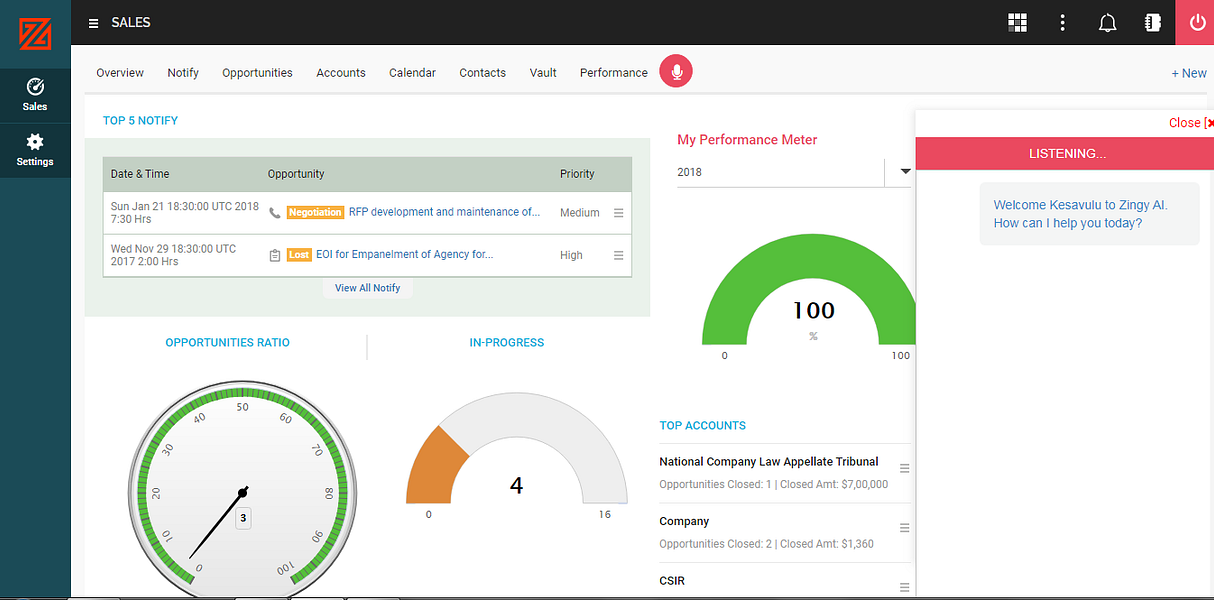
Task: Open the hamburger menu beside SALES
Action: click(94, 23)
